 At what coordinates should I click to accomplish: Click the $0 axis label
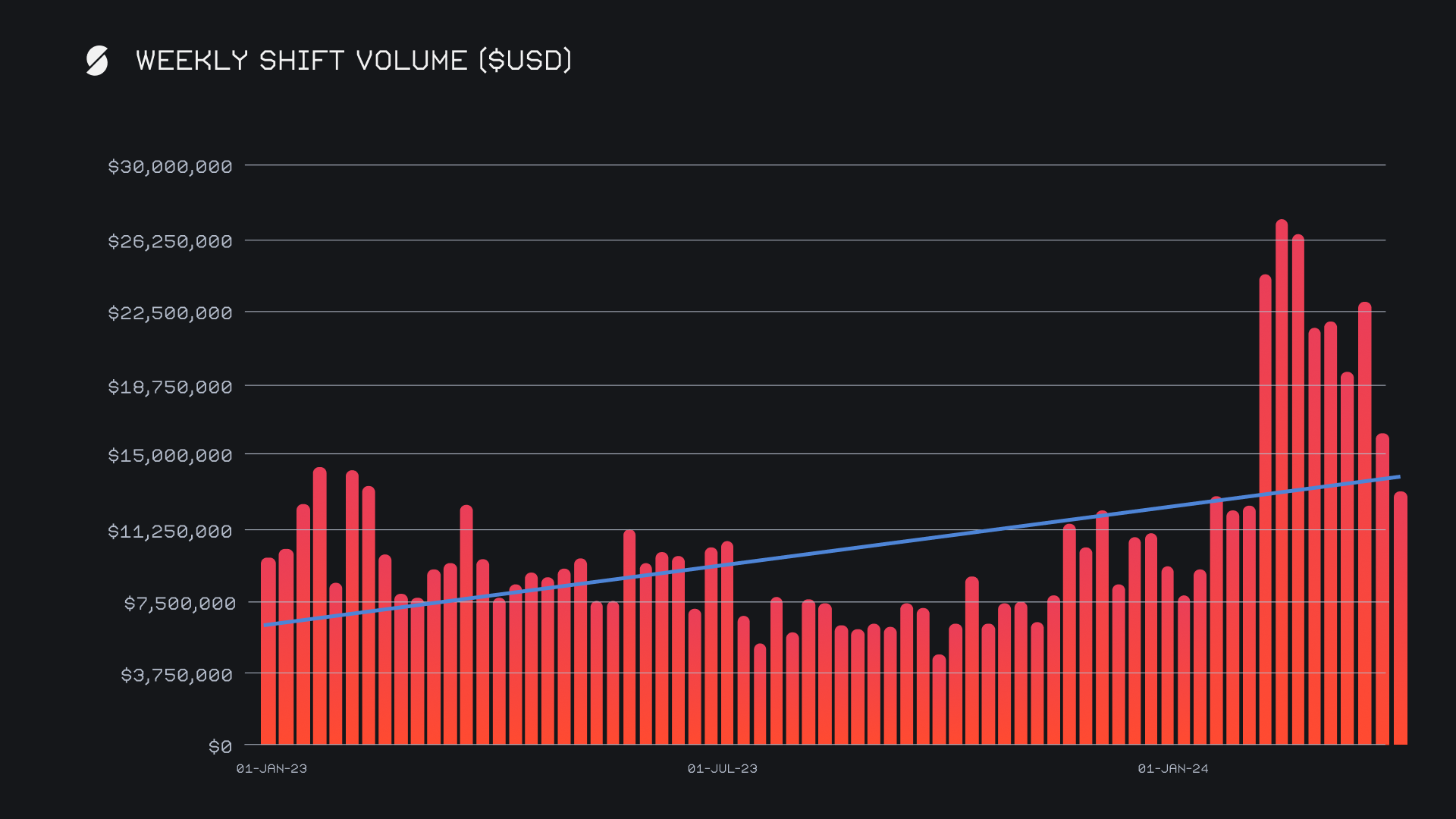click(x=220, y=747)
